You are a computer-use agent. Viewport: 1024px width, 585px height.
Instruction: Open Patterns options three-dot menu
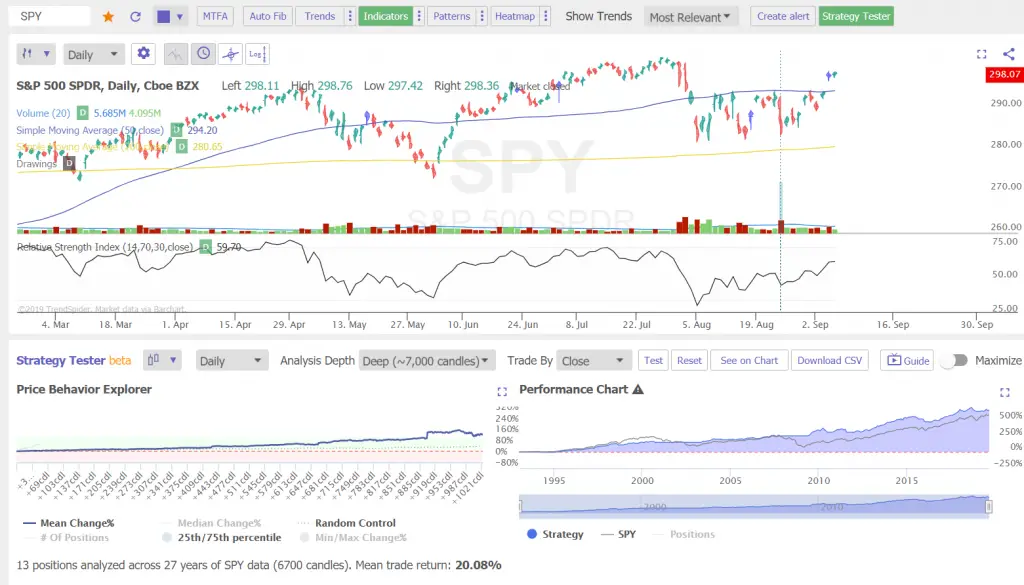tap(482, 16)
